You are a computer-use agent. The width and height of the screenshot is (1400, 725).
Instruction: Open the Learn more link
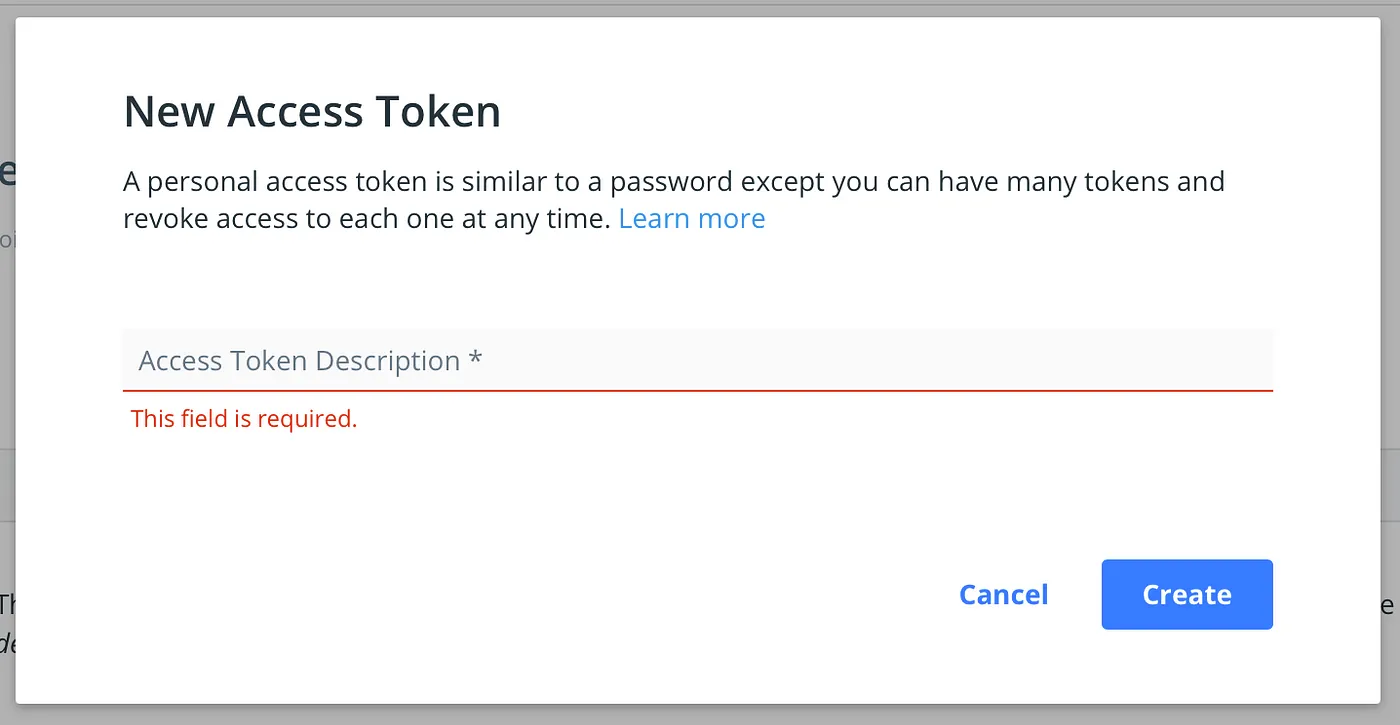click(692, 218)
